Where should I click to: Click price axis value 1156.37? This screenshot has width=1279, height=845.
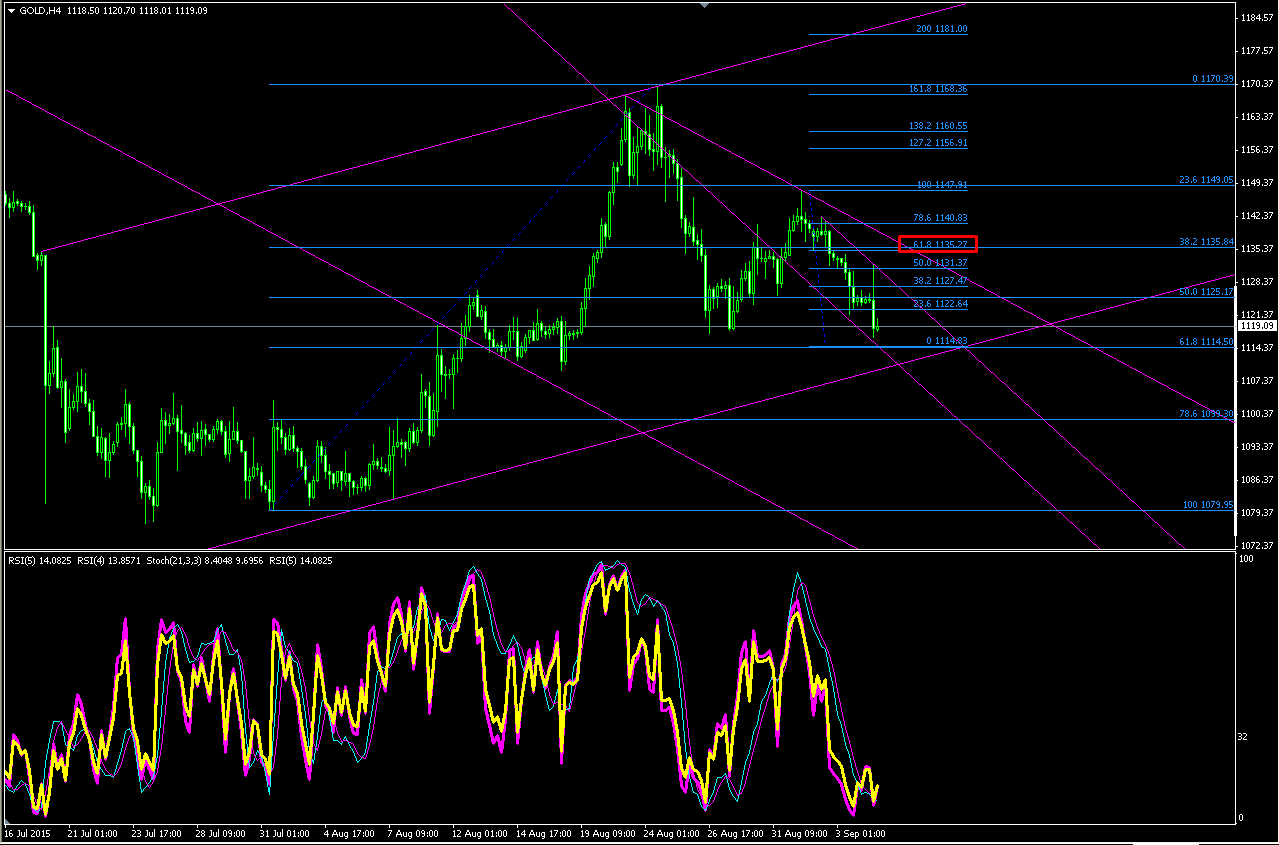(x=1255, y=149)
